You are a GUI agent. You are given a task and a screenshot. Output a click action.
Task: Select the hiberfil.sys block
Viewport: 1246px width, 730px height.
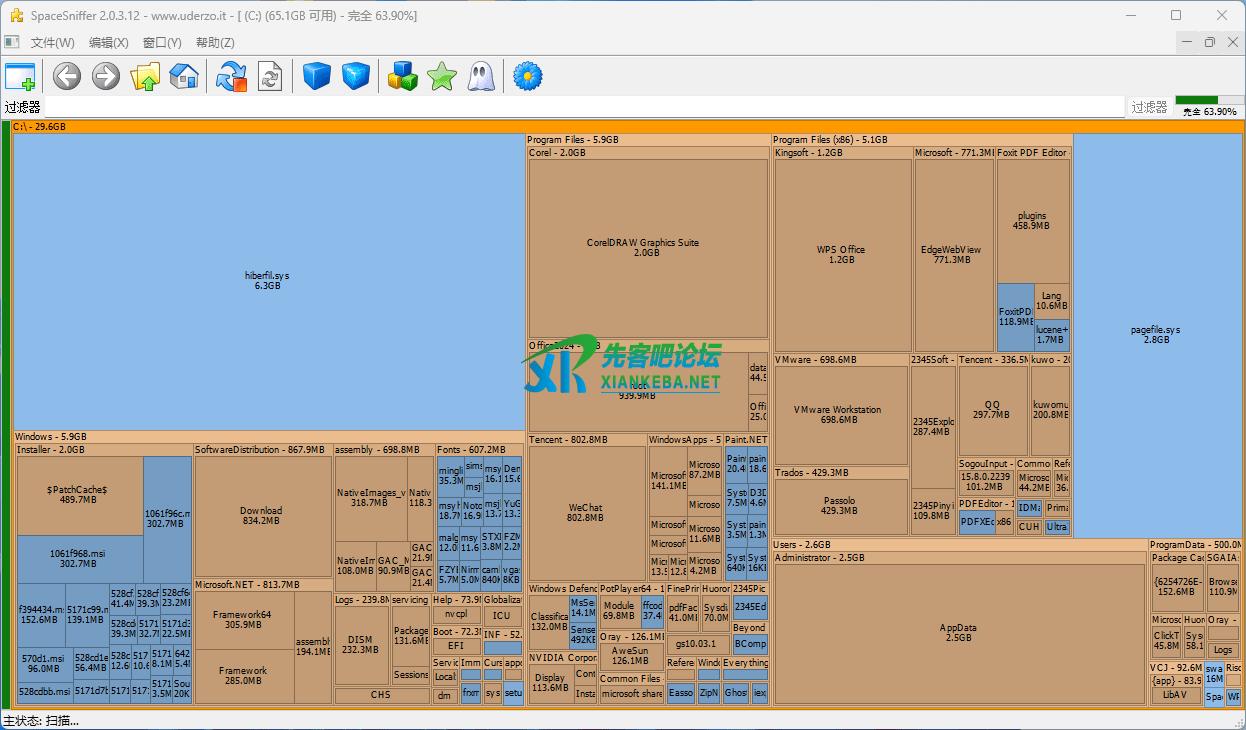click(x=267, y=281)
